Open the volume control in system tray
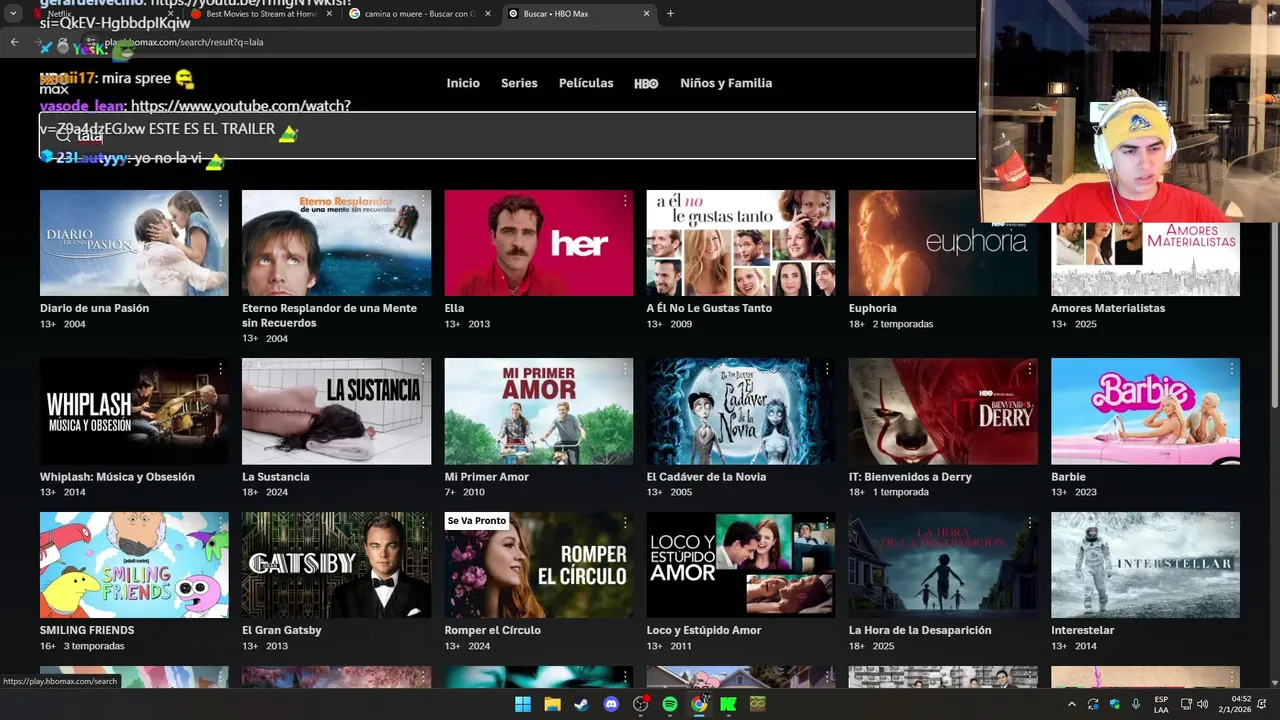 click(1202, 704)
